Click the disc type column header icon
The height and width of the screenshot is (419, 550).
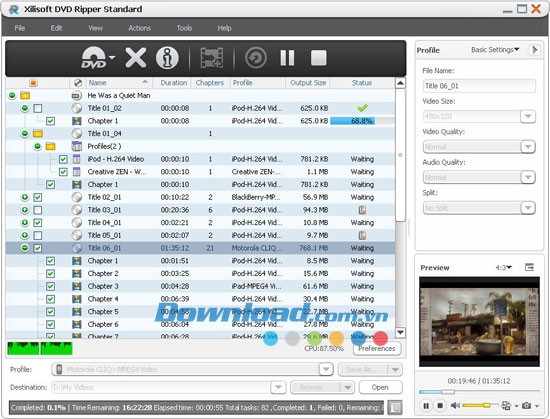(x=78, y=83)
